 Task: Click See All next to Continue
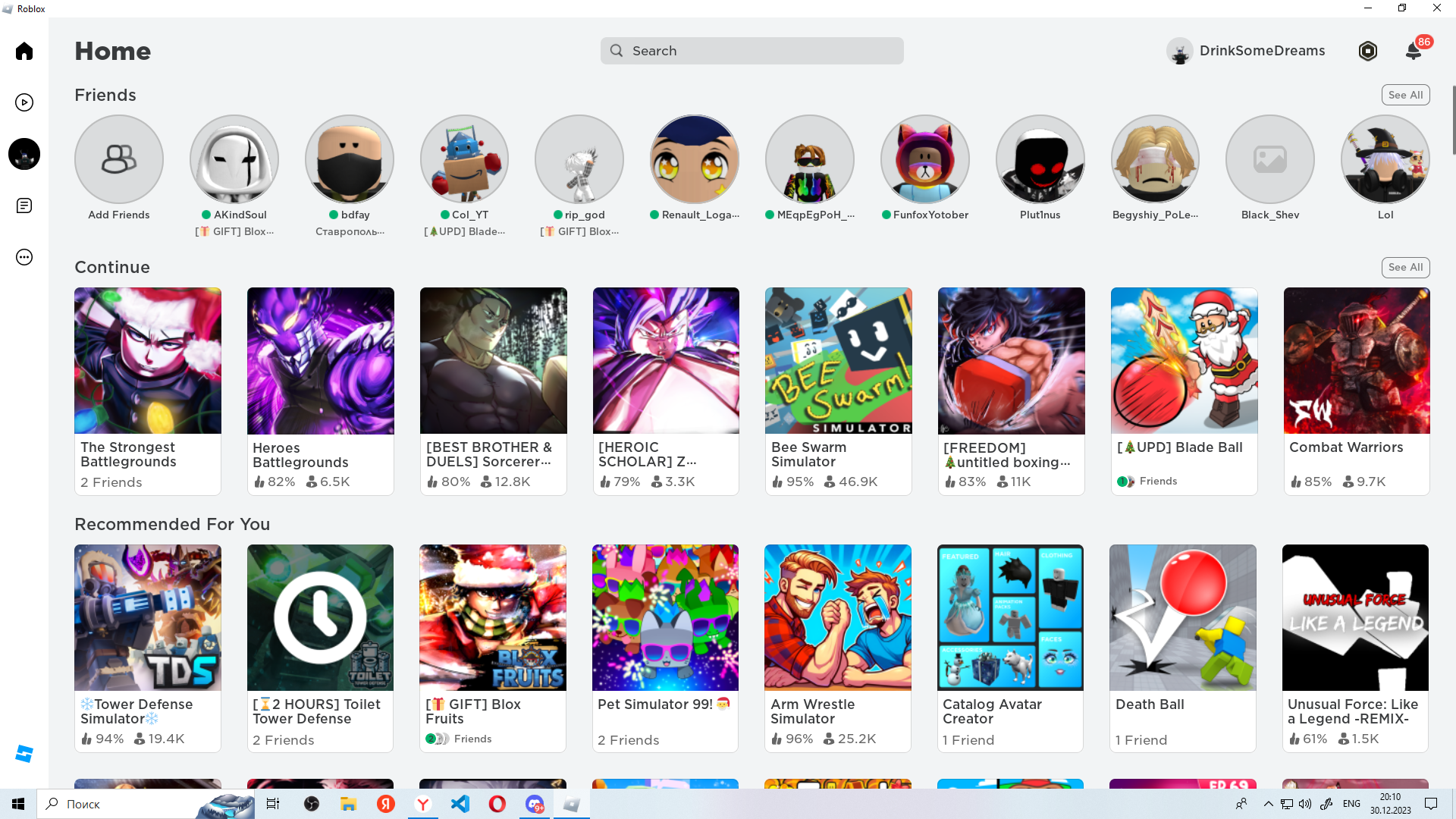[1405, 267]
